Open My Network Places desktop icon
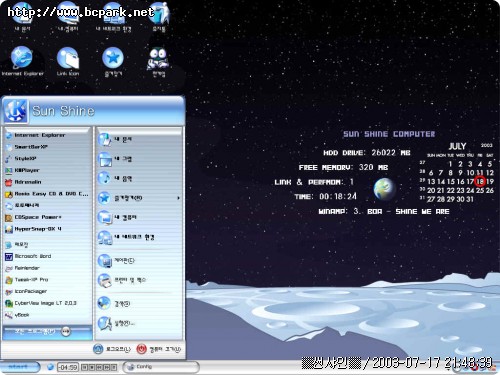500x375 pixels. (113, 17)
